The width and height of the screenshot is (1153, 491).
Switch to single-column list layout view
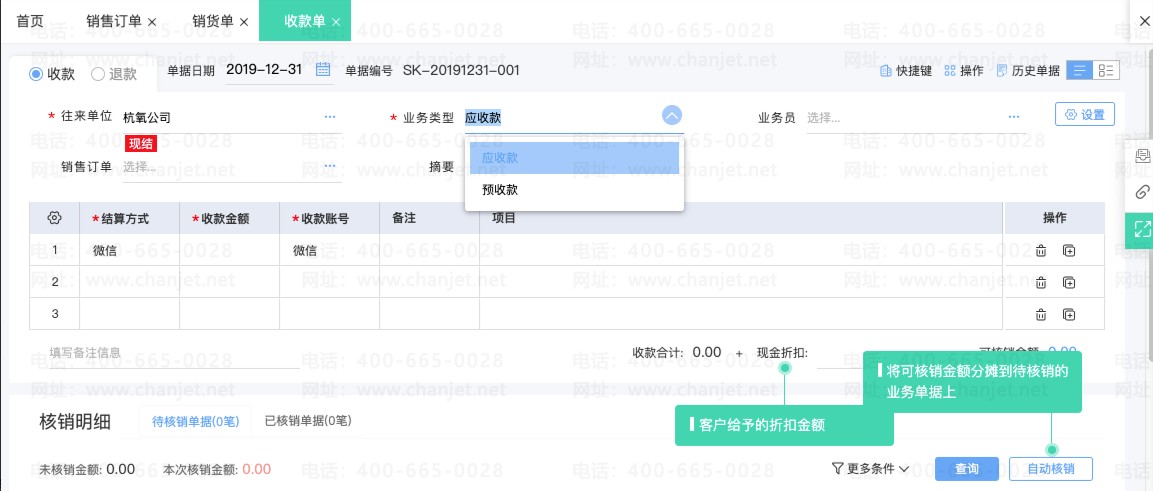pos(1079,71)
